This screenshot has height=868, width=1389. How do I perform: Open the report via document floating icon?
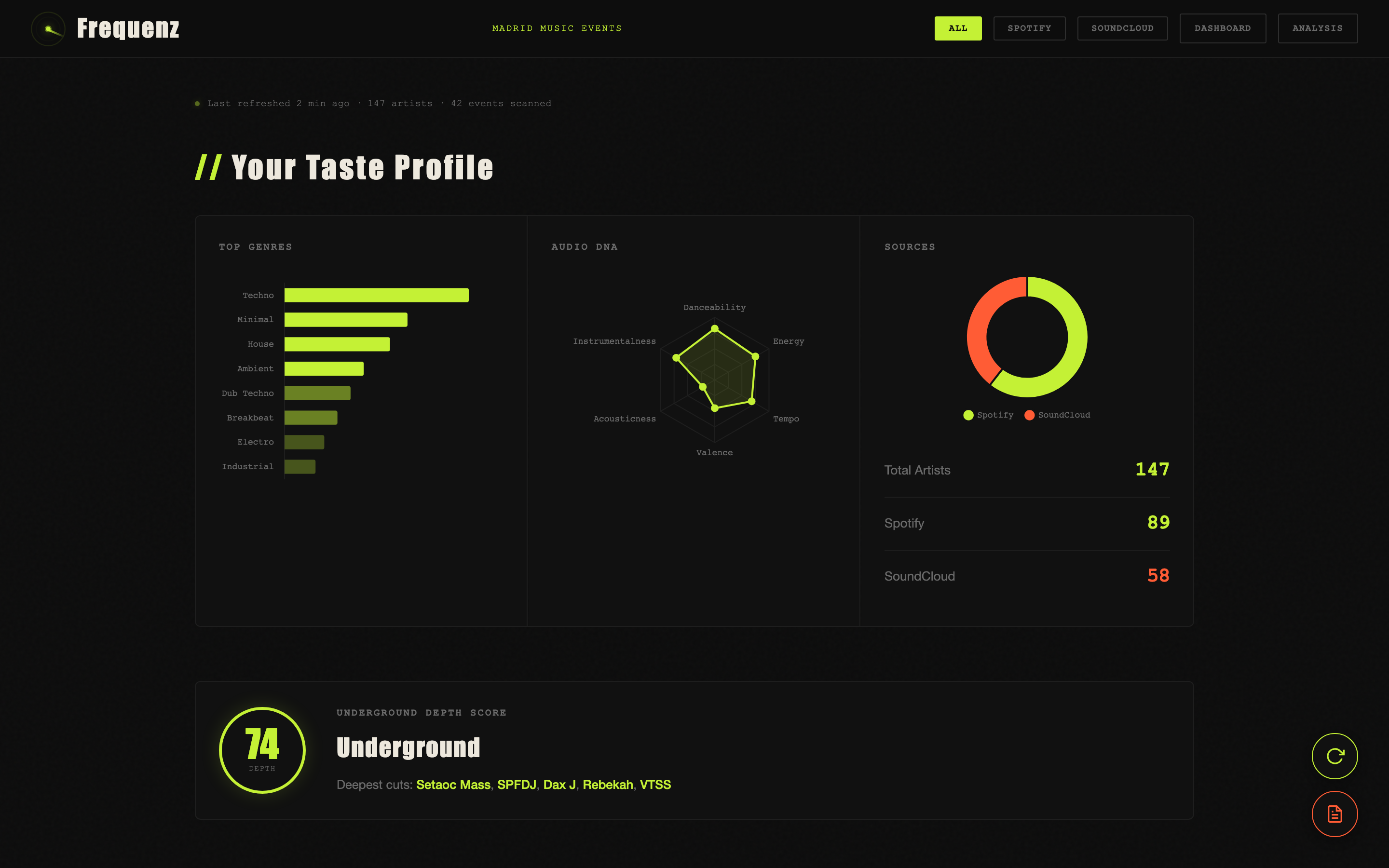(1334, 814)
